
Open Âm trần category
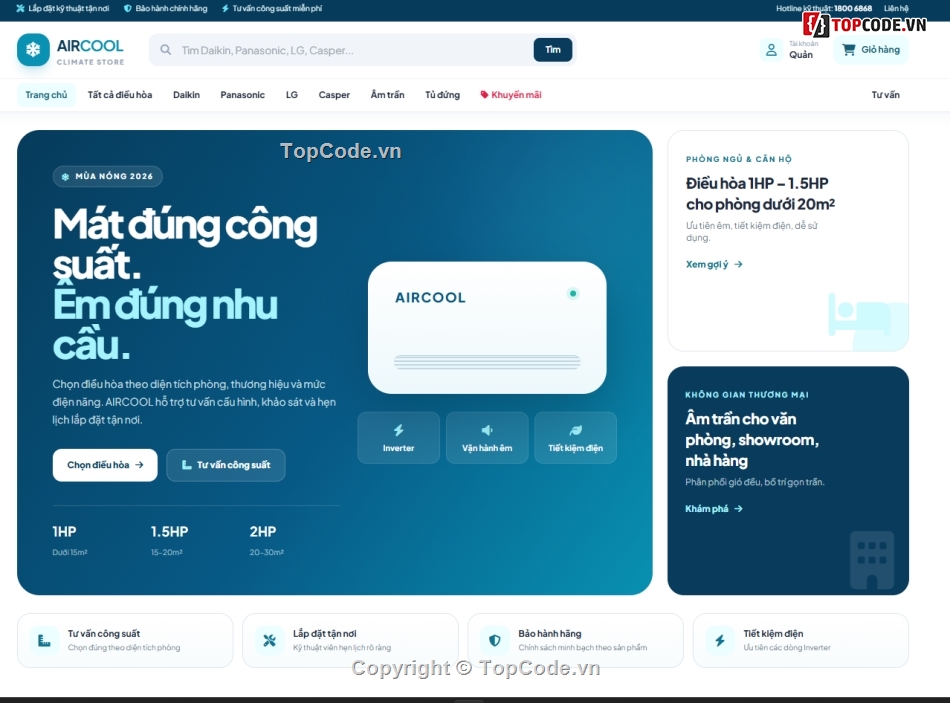(388, 95)
